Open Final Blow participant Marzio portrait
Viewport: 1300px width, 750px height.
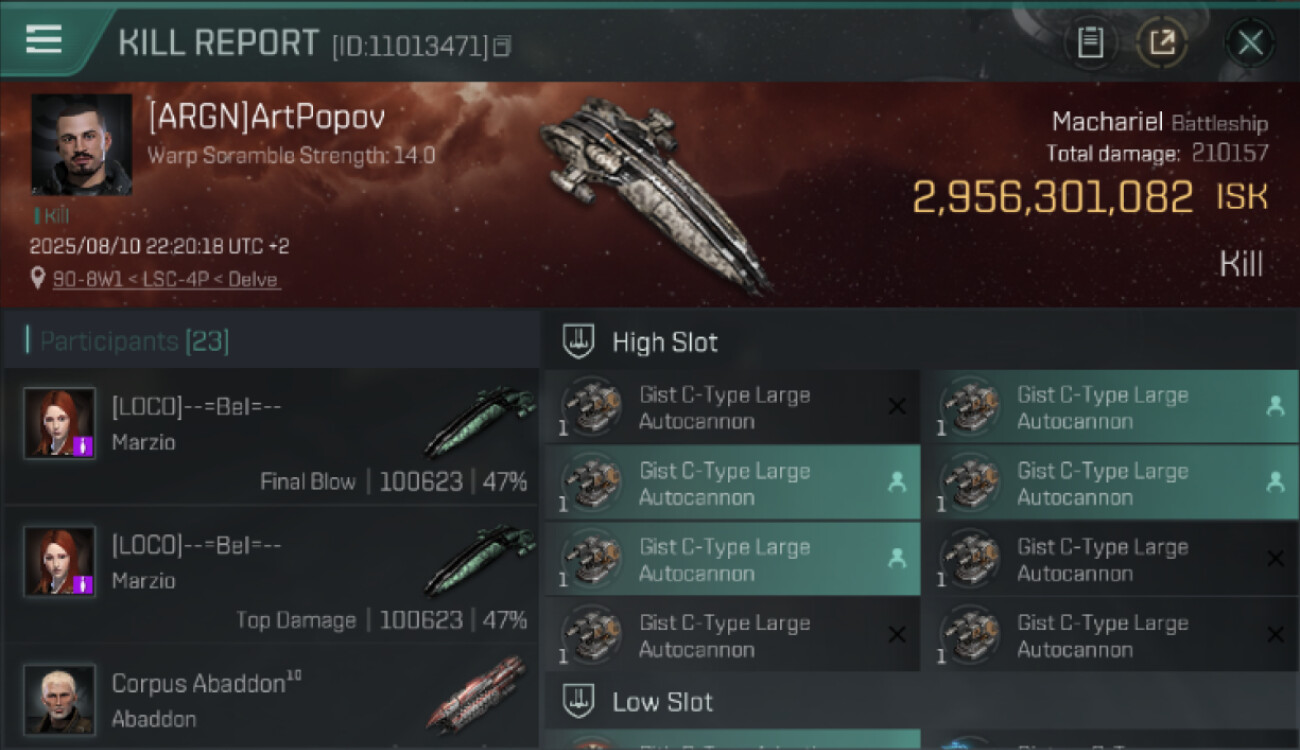click(x=60, y=423)
